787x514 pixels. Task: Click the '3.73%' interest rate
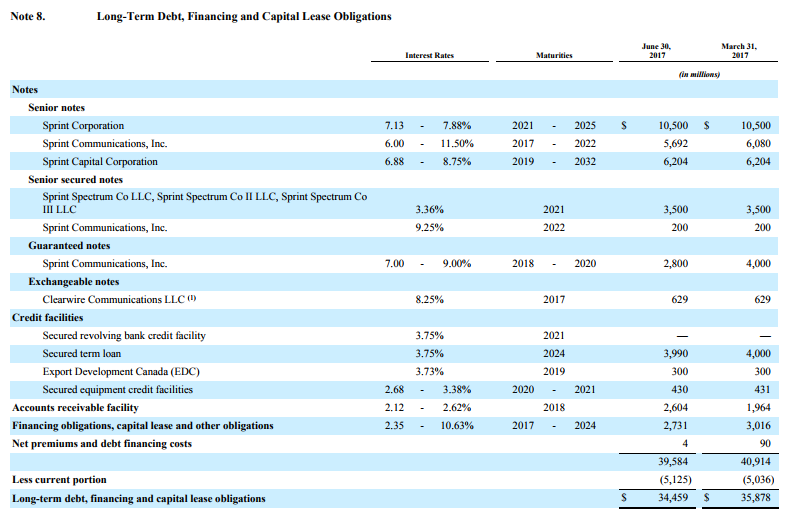(x=429, y=372)
